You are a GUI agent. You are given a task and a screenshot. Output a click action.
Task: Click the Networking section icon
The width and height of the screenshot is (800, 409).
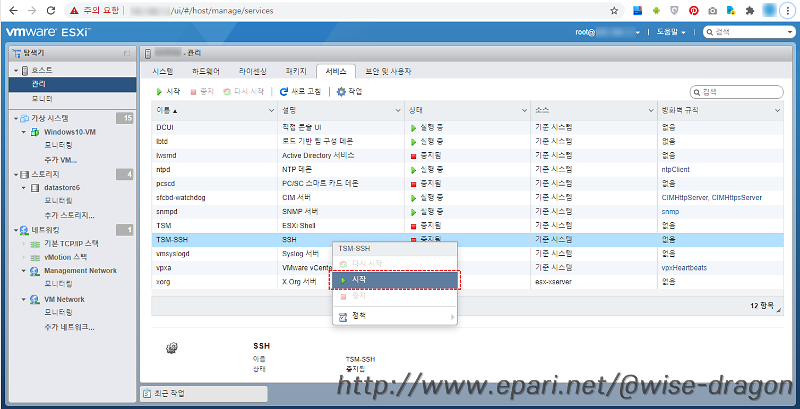pyautogui.click(x=24, y=231)
